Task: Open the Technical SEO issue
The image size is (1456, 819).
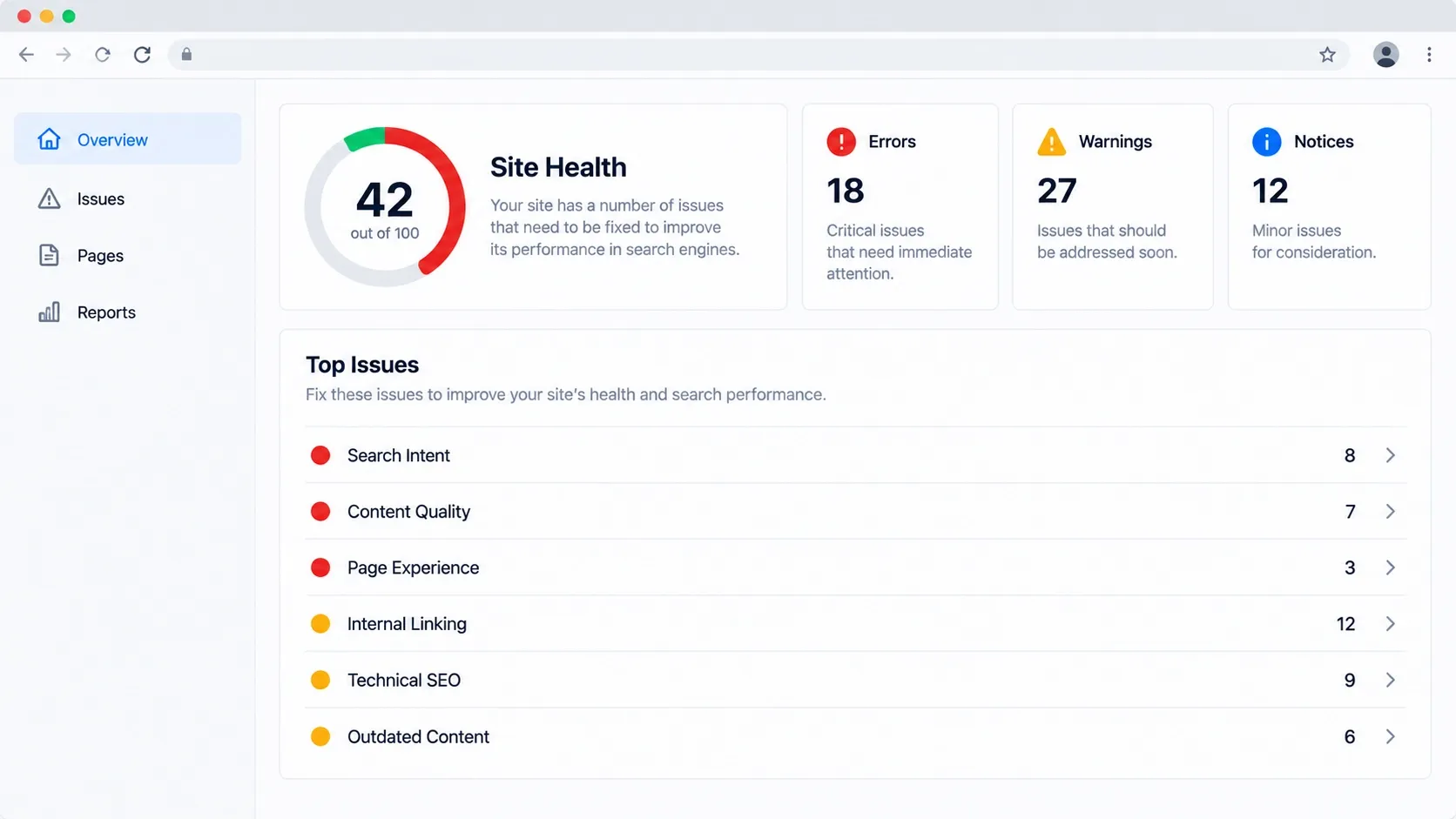Action: coord(855,680)
